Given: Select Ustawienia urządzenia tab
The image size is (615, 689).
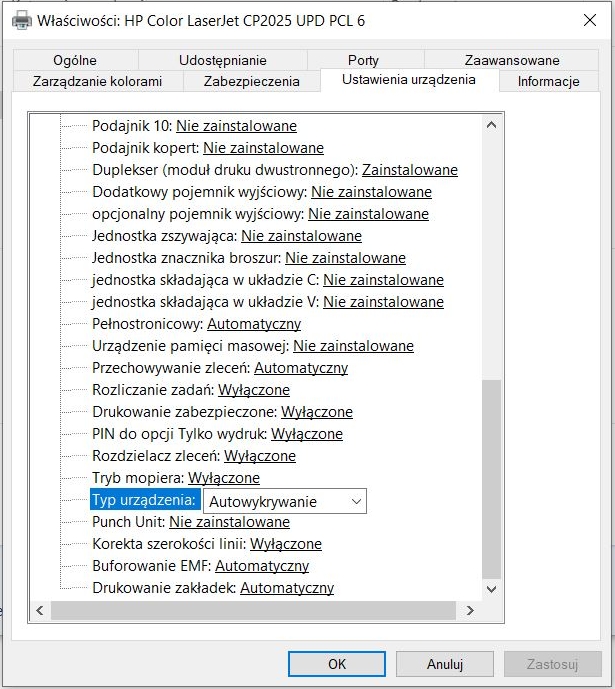Looking at the screenshot, I should click(x=409, y=80).
